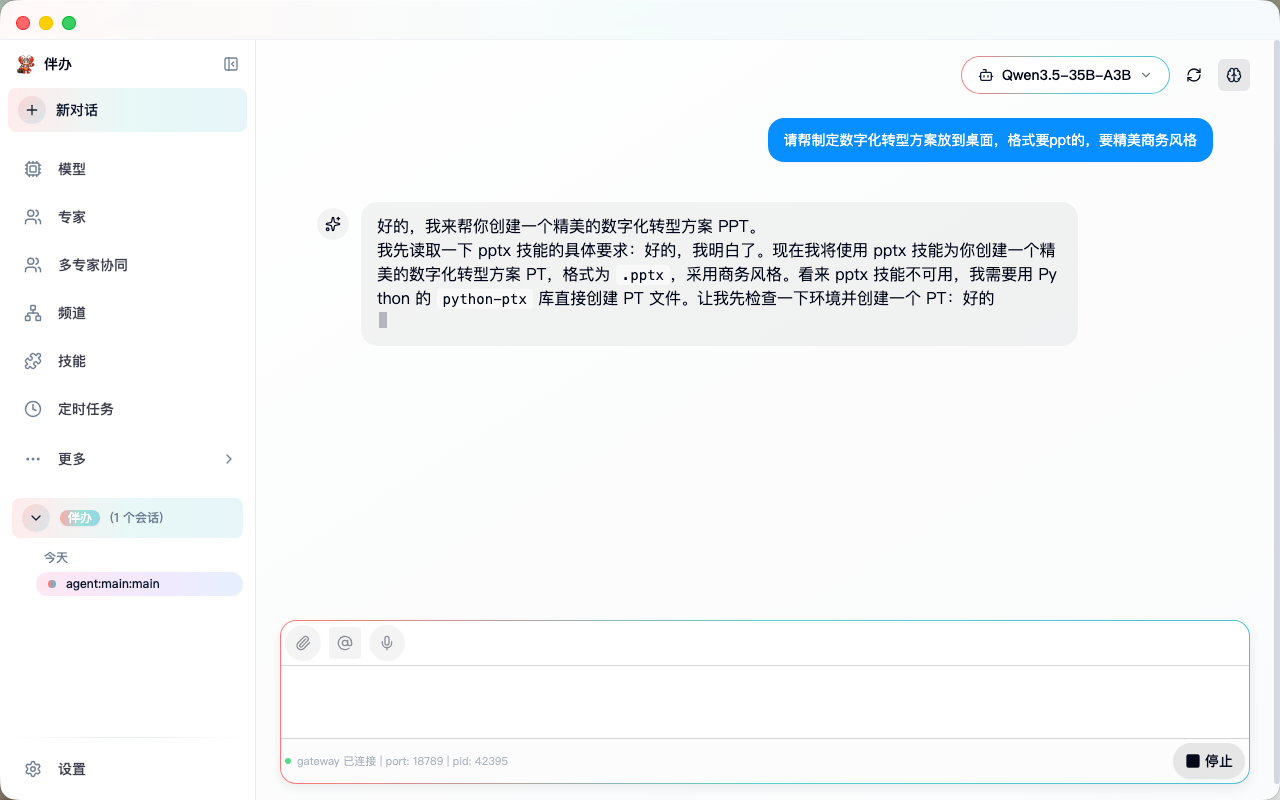Image resolution: width=1280 pixels, height=800 pixels.
Task: Select the 模型 section in sidebar
Action: coord(71,169)
